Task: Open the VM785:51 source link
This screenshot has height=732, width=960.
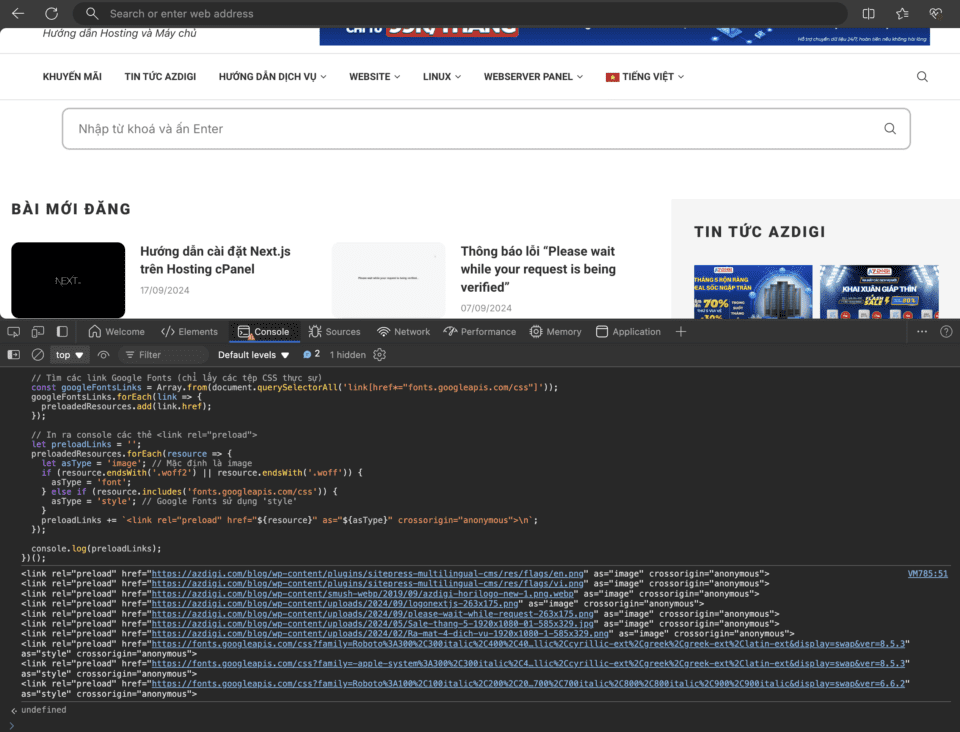Action: click(927, 574)
